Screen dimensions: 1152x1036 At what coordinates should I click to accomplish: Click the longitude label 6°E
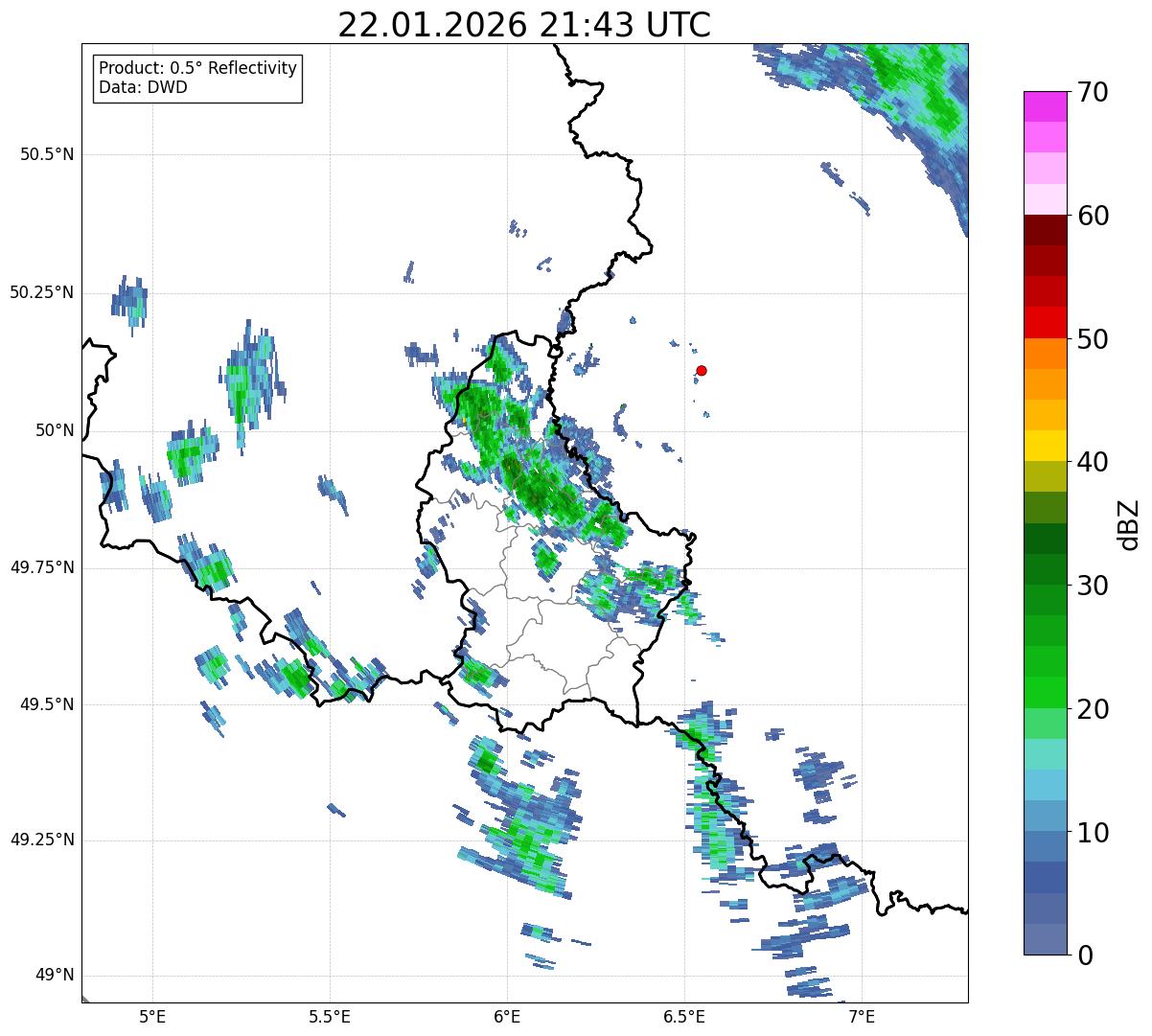click(x=507, y=1016)
